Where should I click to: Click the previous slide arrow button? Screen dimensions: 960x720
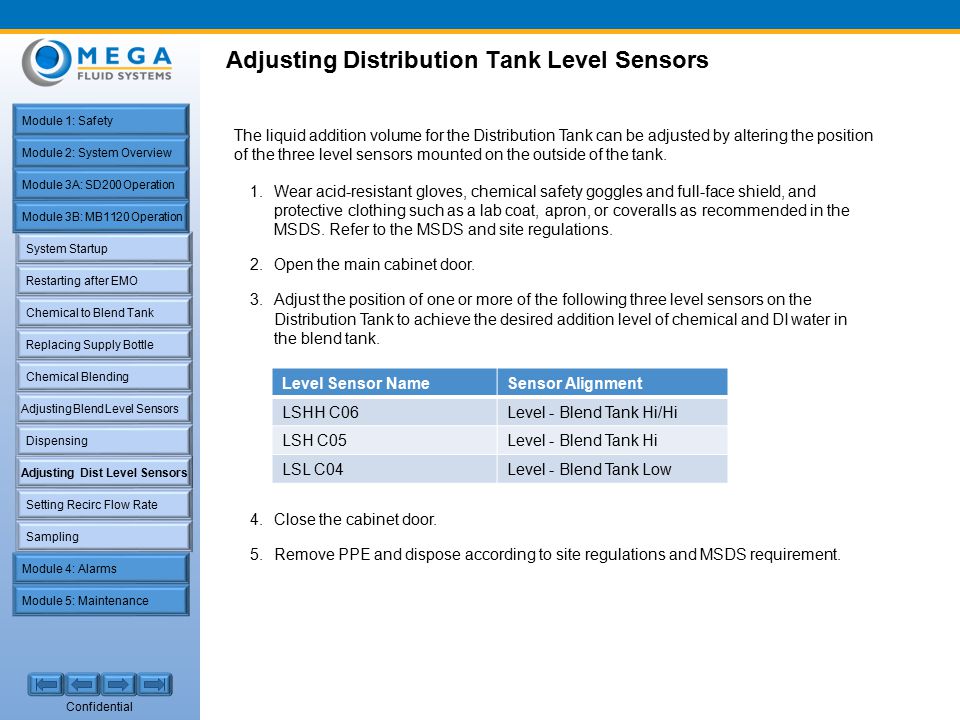pyautogui.click(x=82, y=684)
